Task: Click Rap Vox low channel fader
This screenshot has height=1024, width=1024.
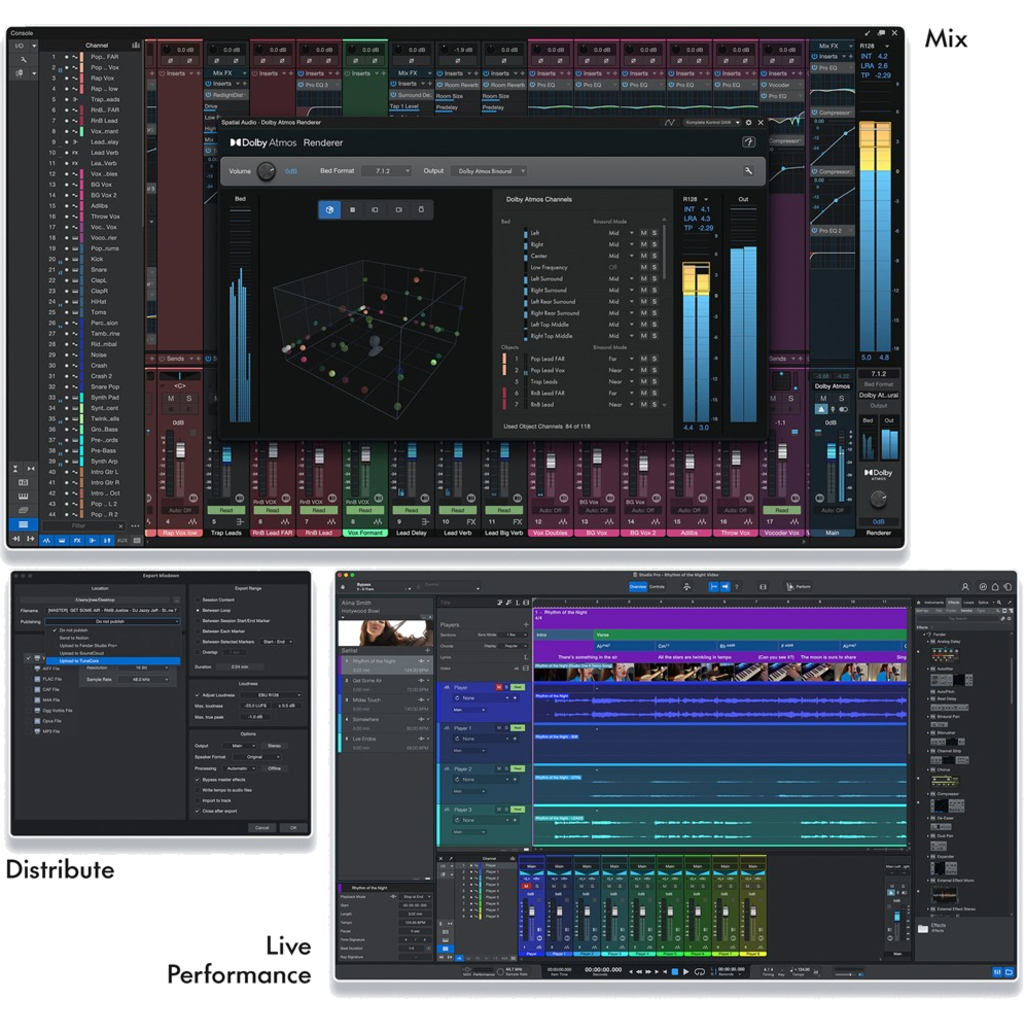Action: pos(180,451)
